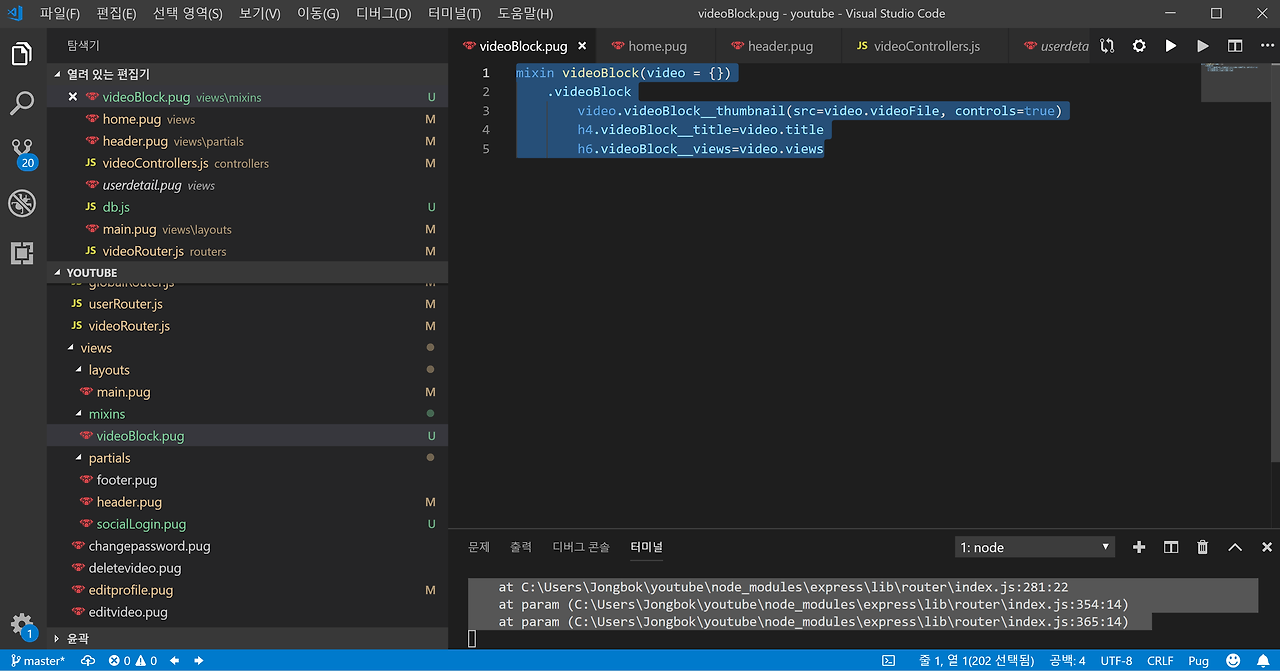Collapse the views folder in the tree
Screen dimensions: 1280x671
point(96,348)
